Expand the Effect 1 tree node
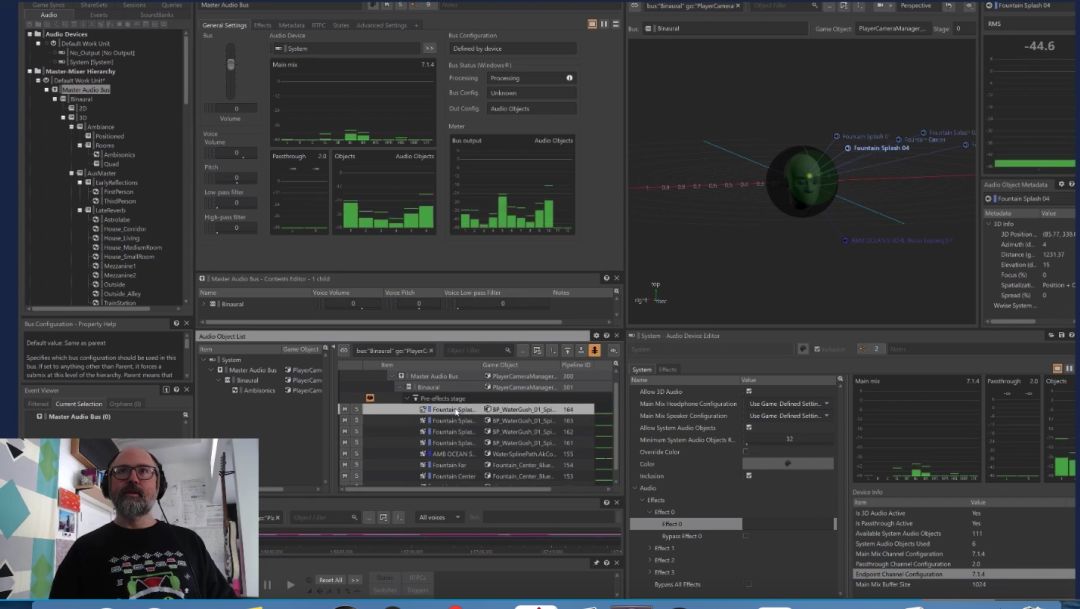 tap(650, 548)
